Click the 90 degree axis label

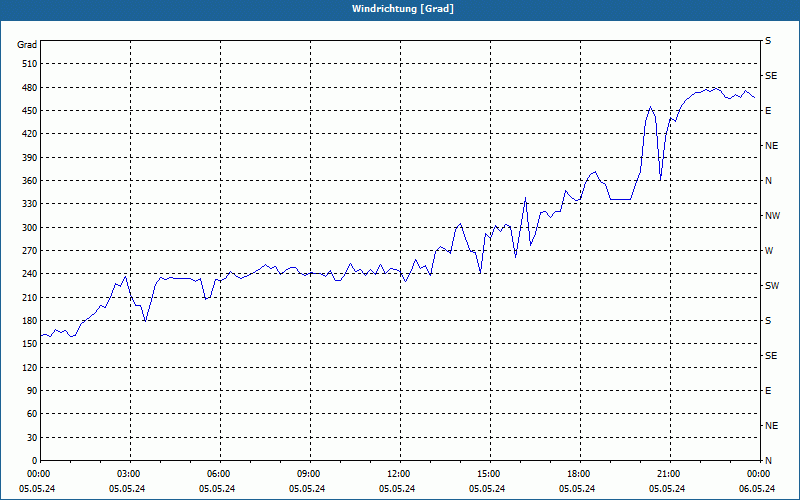pyautogui.click(x=32, y=391)
